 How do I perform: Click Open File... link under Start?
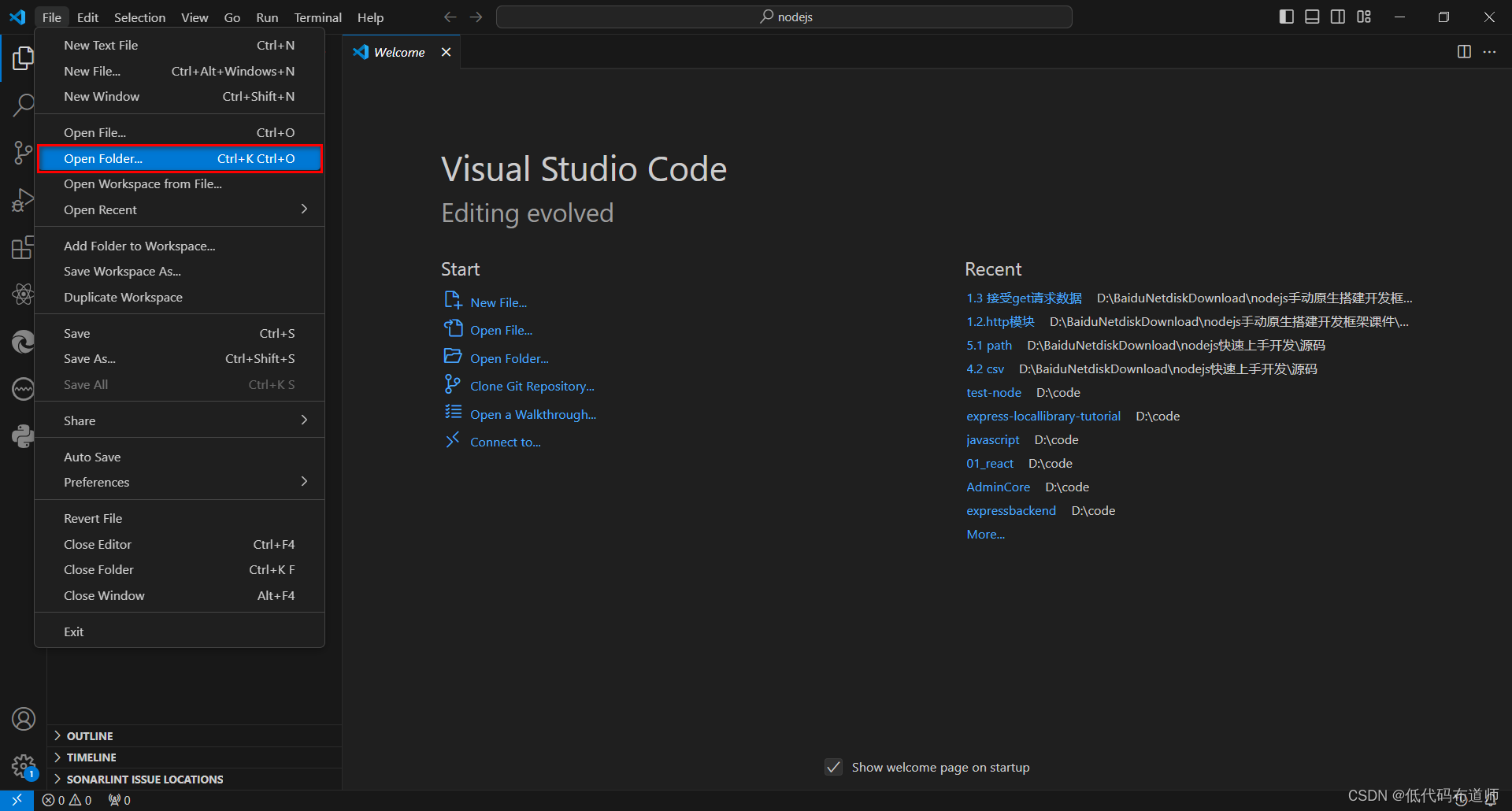click(501, 330)
